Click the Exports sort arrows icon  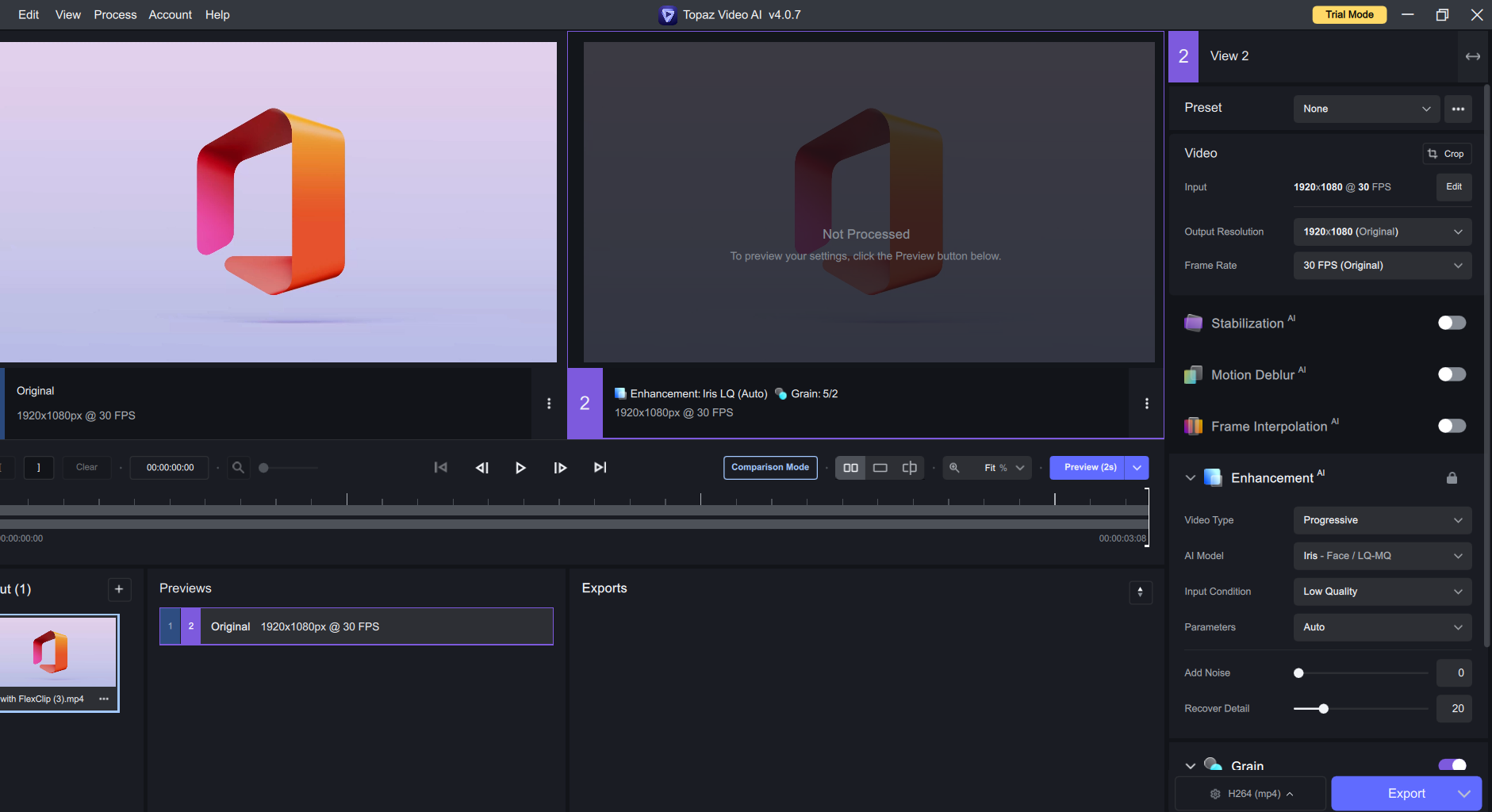coord(1141,592)
